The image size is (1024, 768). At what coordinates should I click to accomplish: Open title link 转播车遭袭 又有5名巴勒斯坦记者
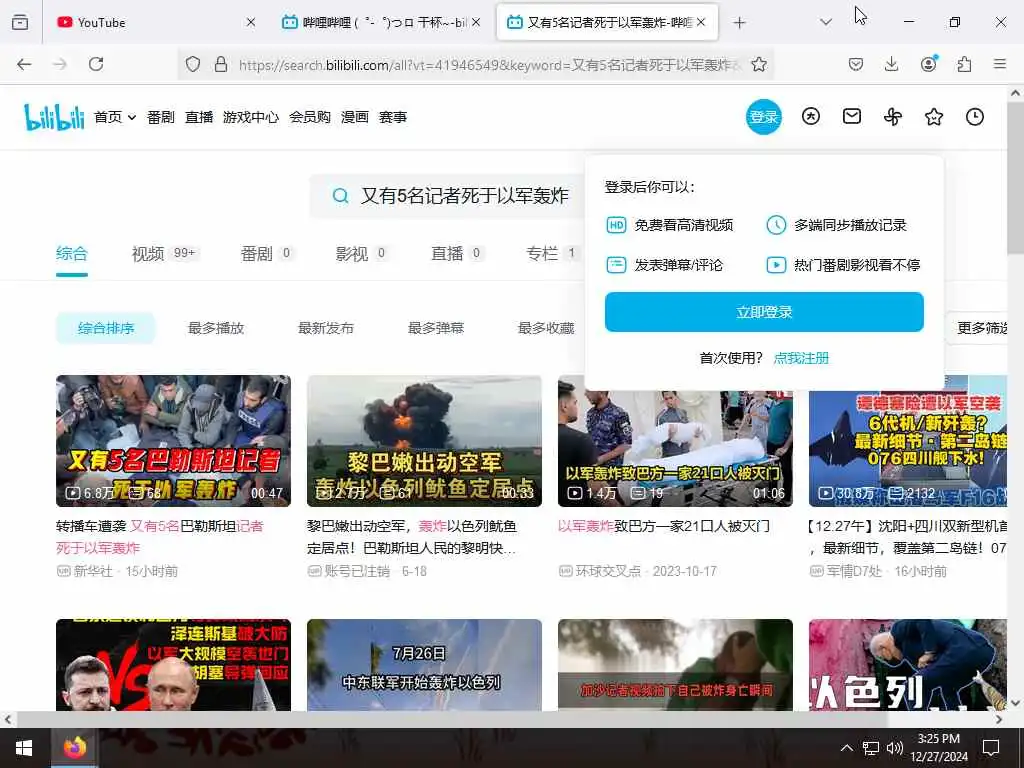click(160, 537)
